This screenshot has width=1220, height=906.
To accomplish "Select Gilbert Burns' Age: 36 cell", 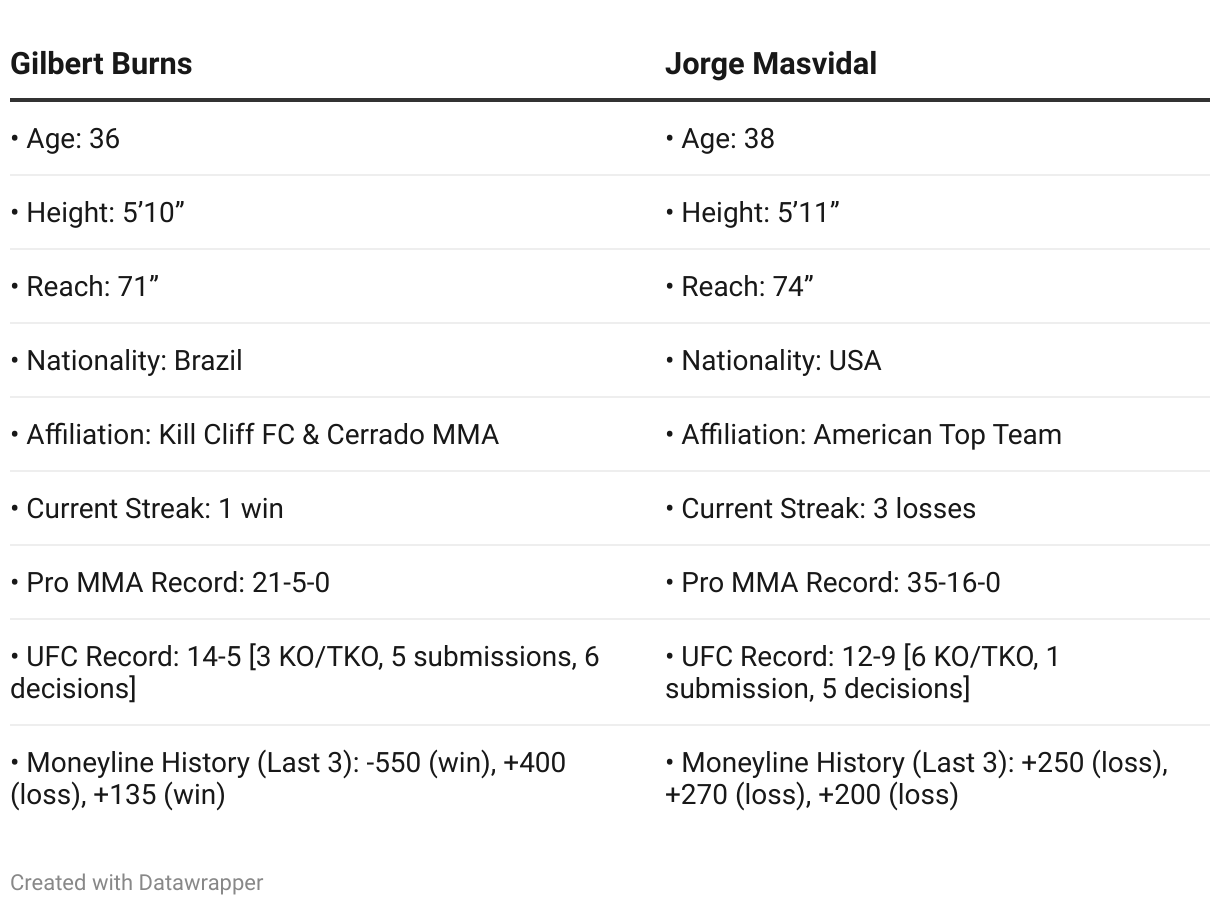I will [x=337, y=138].
